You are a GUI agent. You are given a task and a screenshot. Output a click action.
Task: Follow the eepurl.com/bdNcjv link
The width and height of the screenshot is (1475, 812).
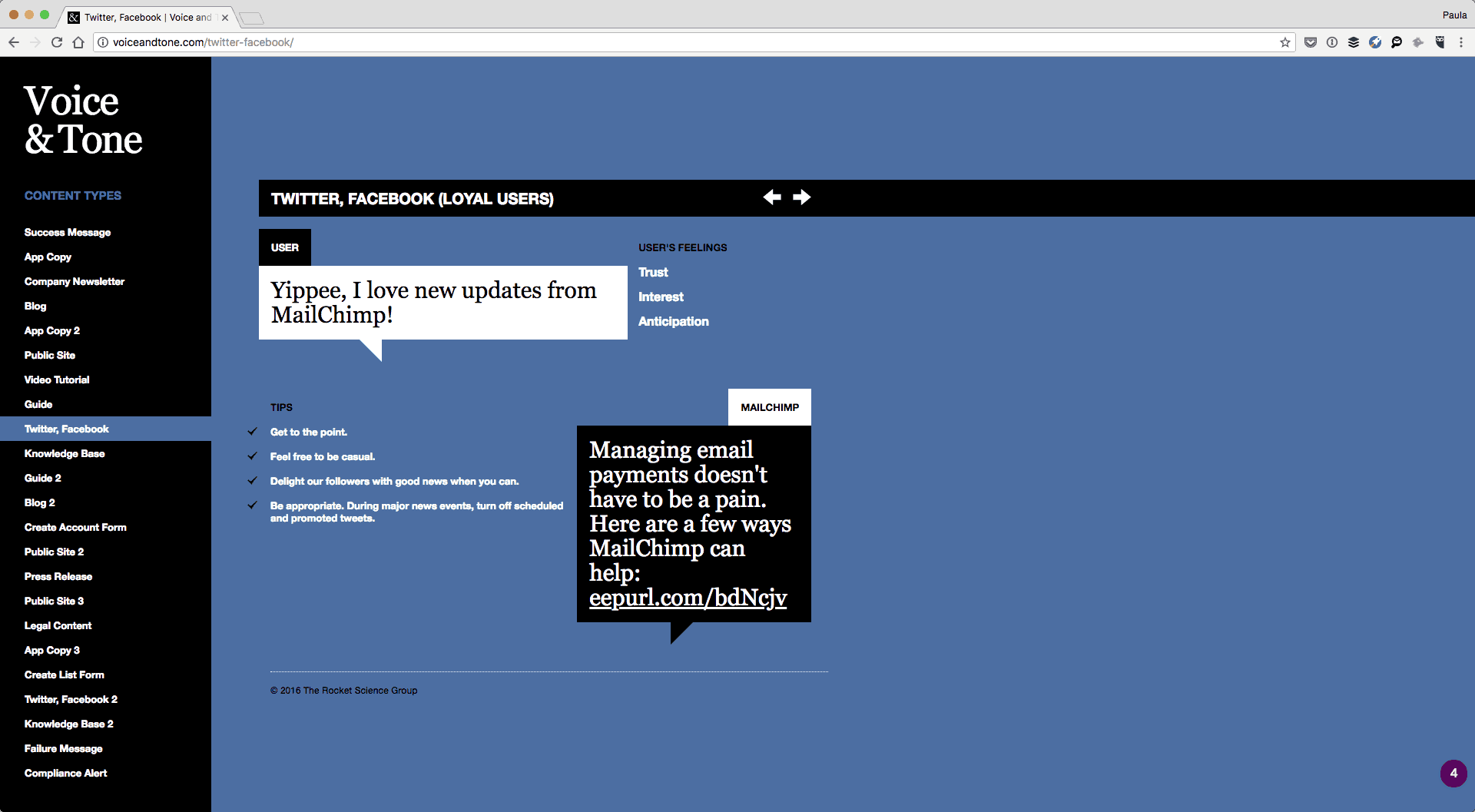pyautogui.click(x=688, y=598)
